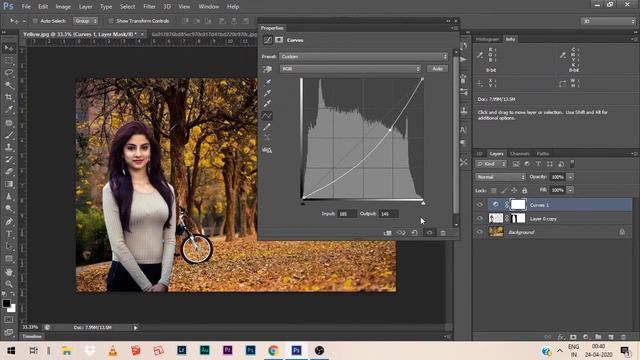Click the Auto button in Curves
640x360 pixels.
coord(438,69)
